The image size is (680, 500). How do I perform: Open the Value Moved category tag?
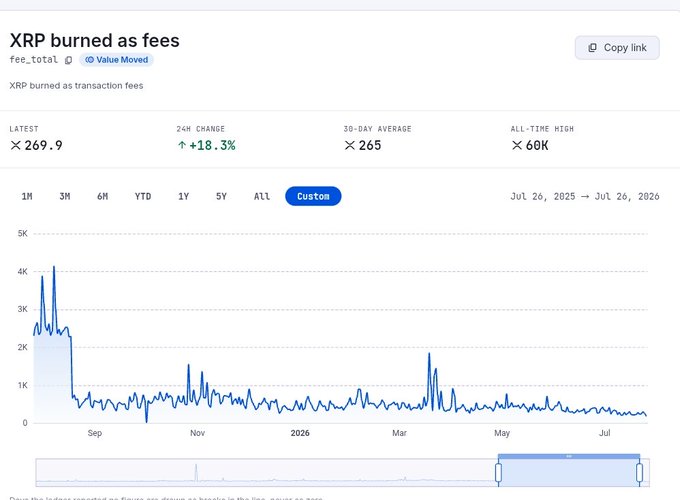(116, 60)
